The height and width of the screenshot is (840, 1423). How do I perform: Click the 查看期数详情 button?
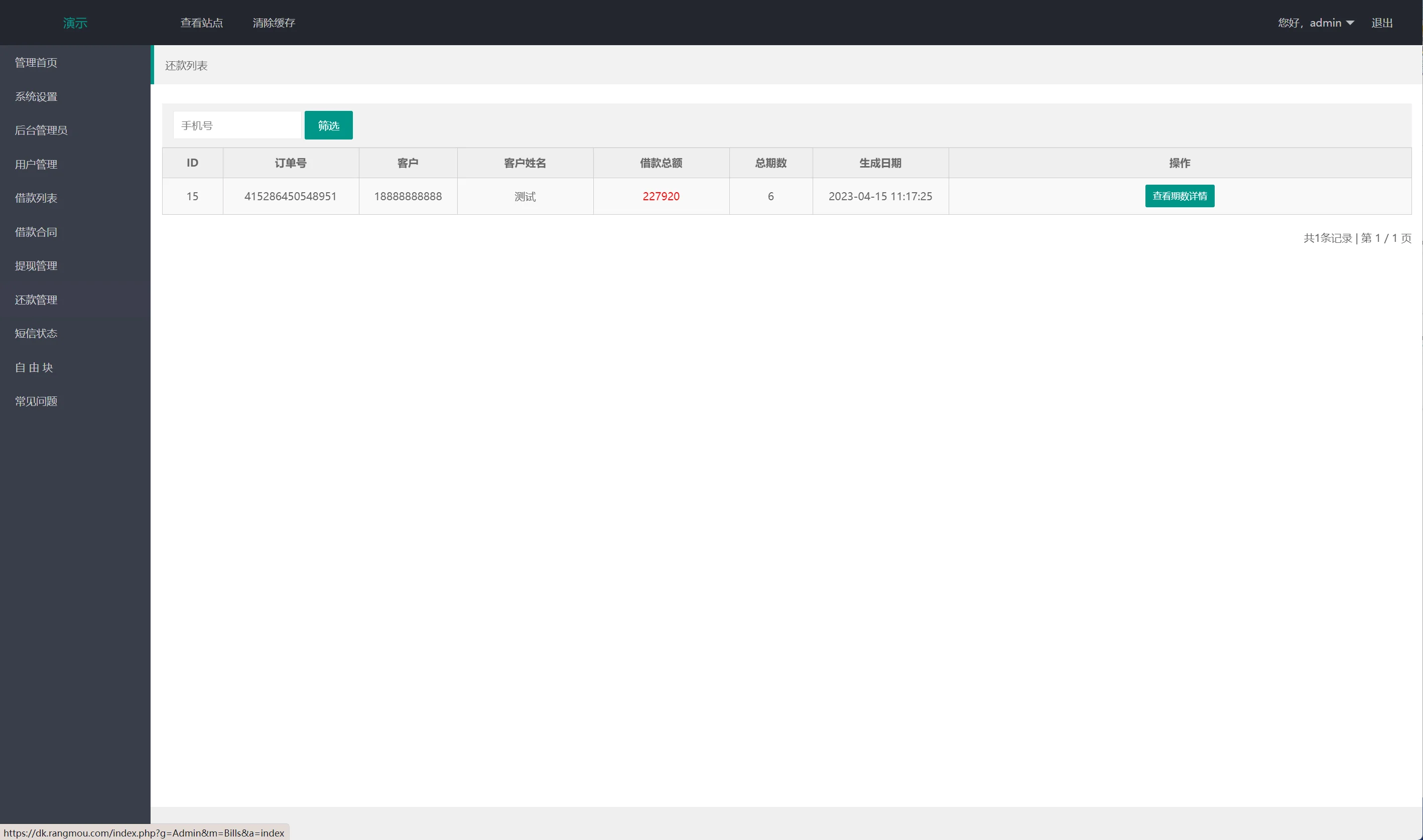[1179, 196]
